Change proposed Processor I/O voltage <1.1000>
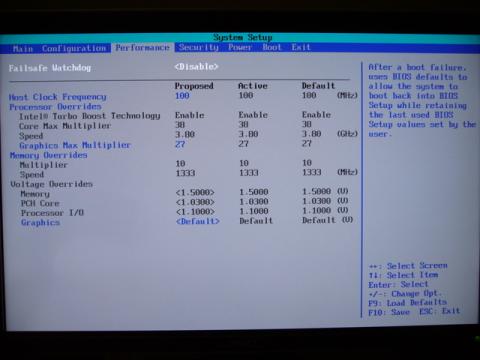The height and width of the screenshot is (360, 480). click(x=195, y=212)
